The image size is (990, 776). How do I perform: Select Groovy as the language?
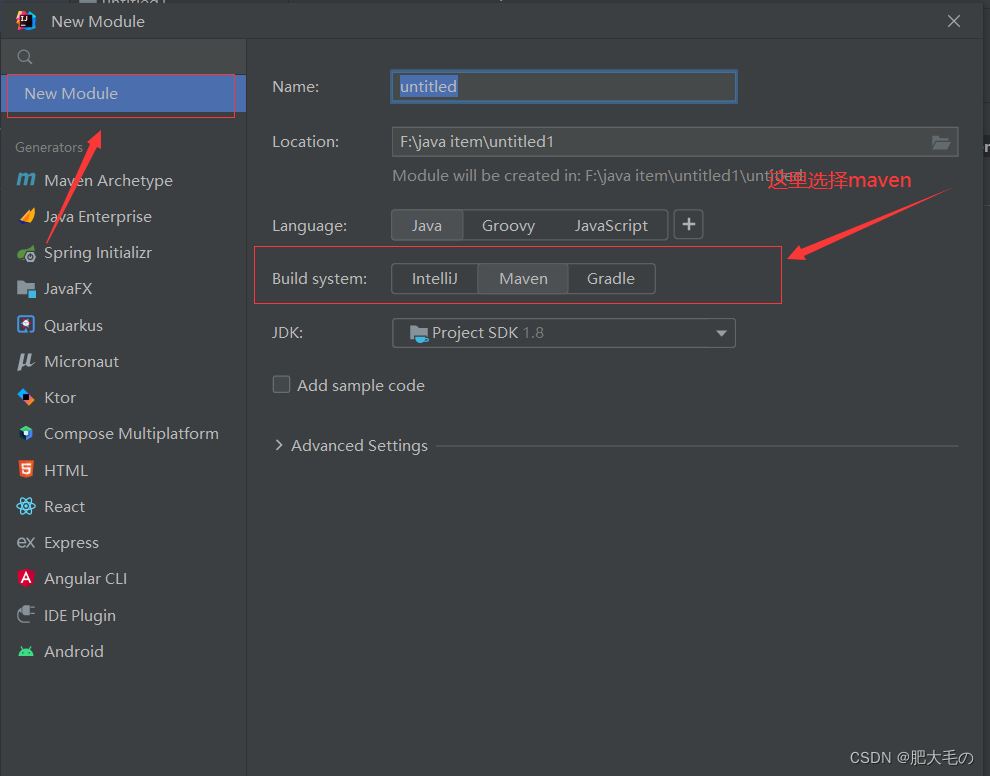pyautogui.click(x=508, y=225)
